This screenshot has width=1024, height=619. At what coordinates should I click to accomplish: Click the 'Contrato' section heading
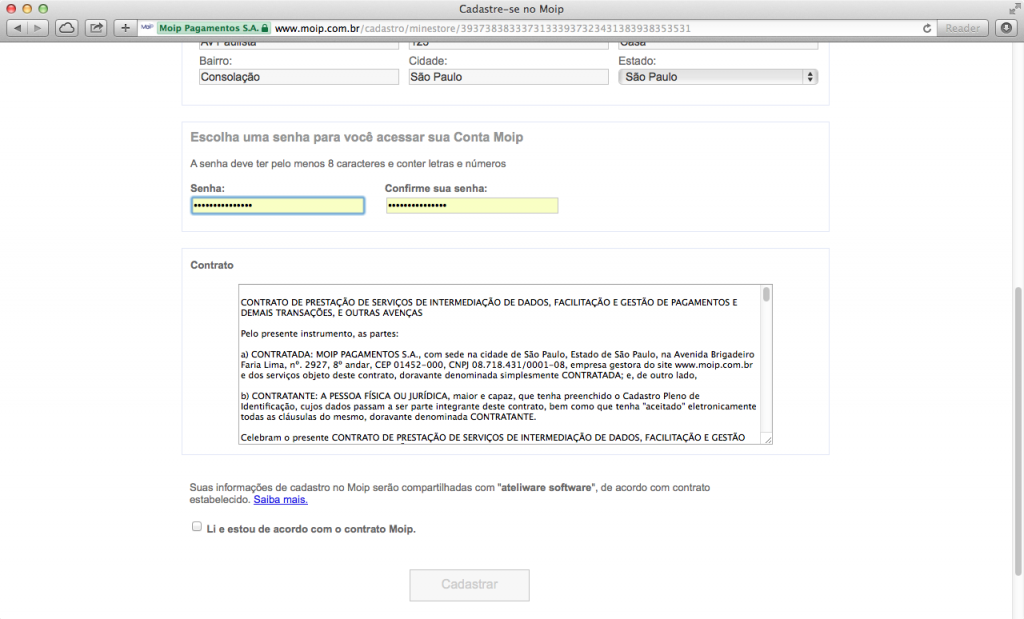pos(212,265)
